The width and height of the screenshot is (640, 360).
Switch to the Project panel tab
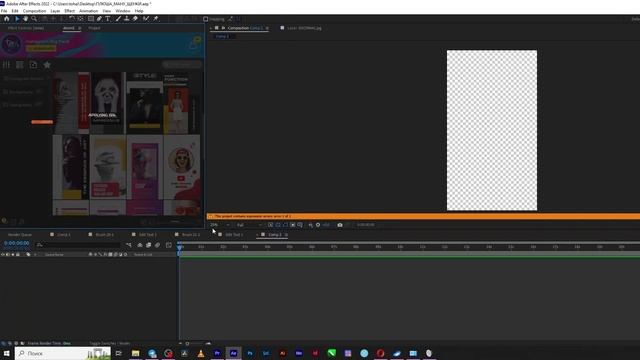pos(94,28)
